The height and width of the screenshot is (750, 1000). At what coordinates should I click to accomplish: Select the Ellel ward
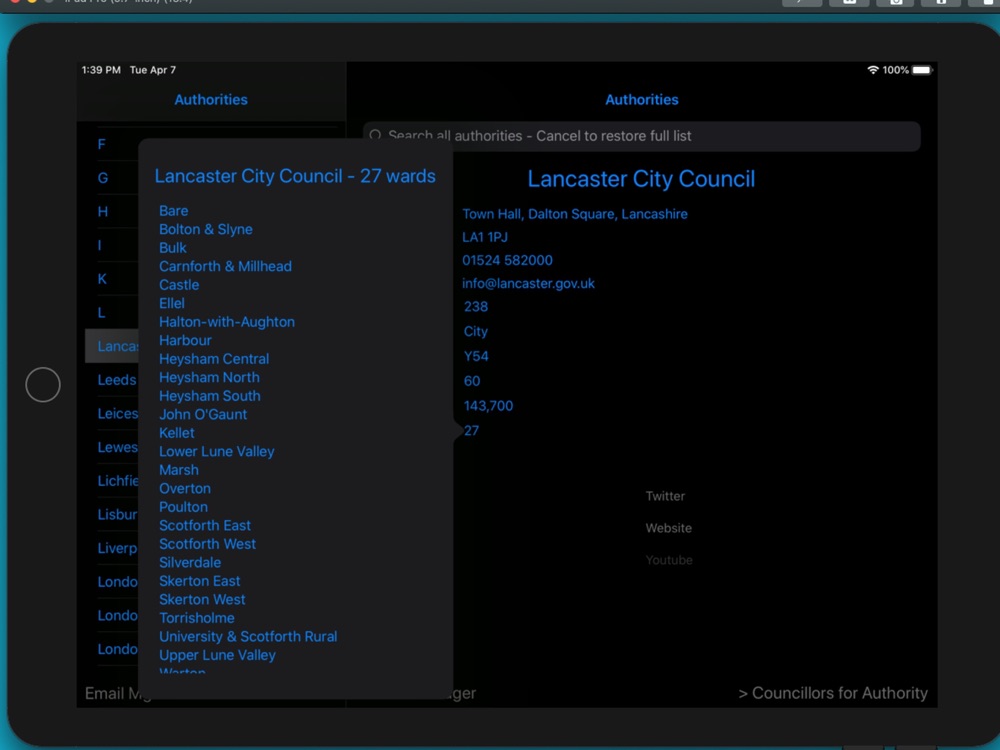[x=172, y=303]
